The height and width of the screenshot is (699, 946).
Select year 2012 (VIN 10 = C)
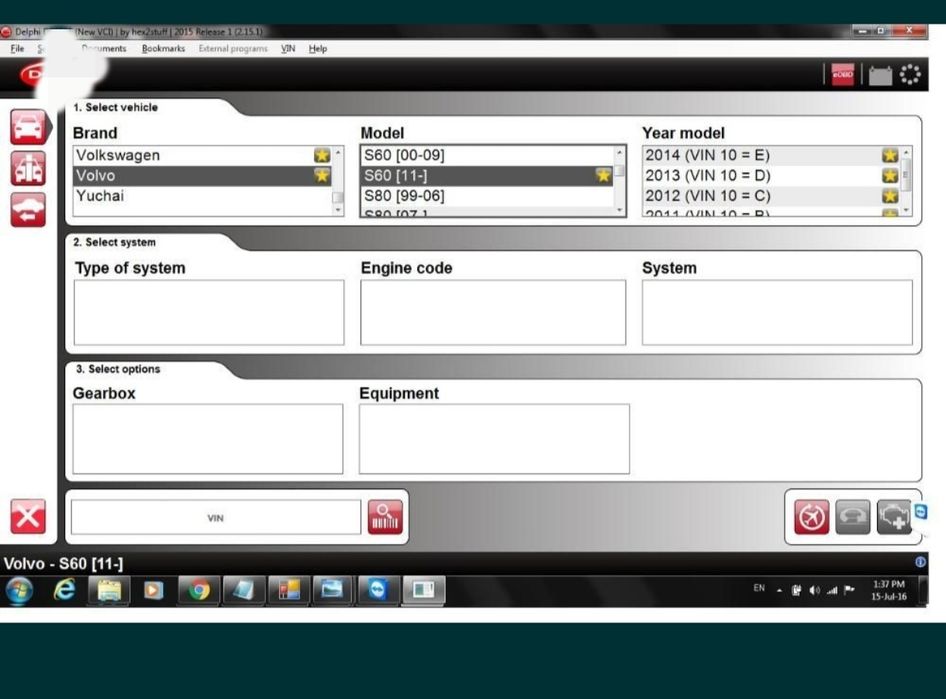pos(771,196)
